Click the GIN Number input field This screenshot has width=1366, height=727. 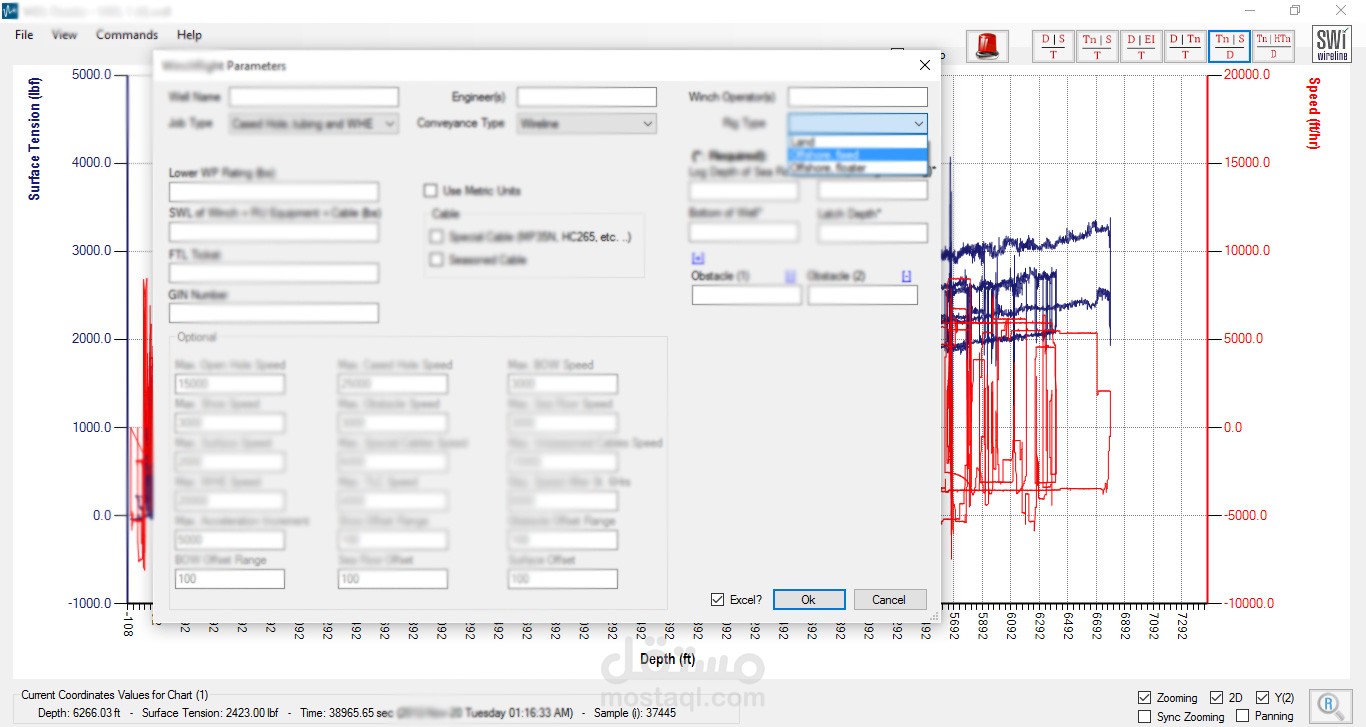coord(274,313)
